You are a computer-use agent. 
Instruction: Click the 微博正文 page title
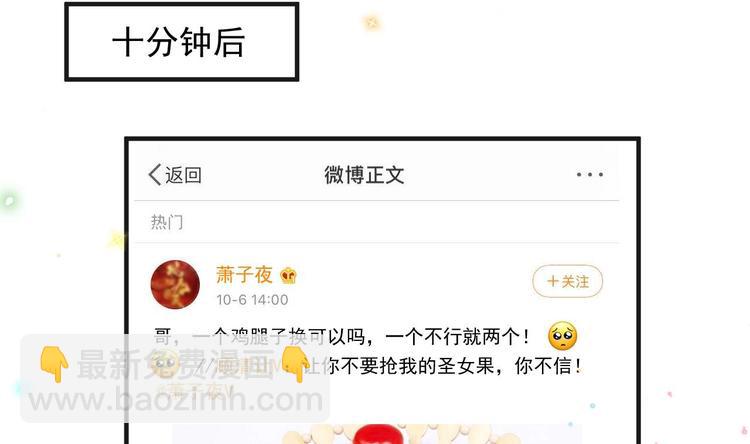pyautogui.click(x=364, y=175)
